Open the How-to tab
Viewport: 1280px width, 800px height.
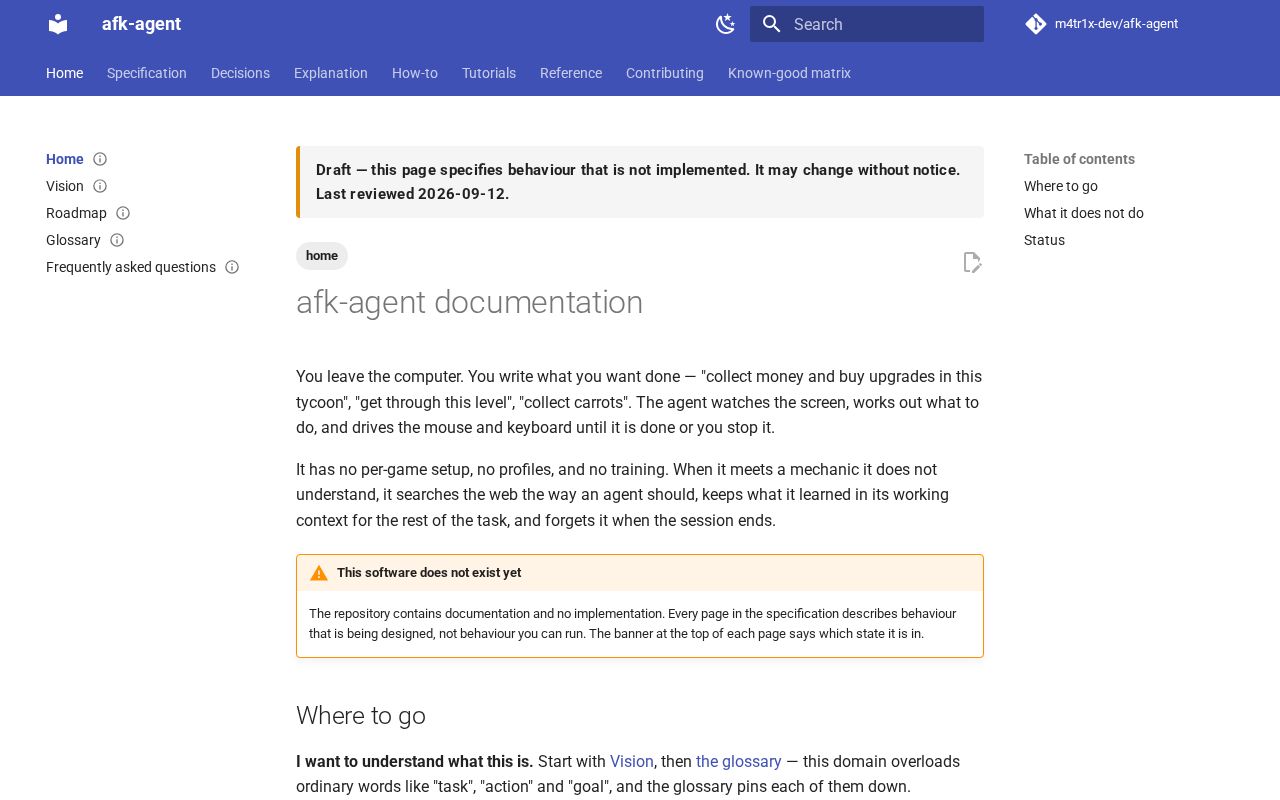[415, 73]
